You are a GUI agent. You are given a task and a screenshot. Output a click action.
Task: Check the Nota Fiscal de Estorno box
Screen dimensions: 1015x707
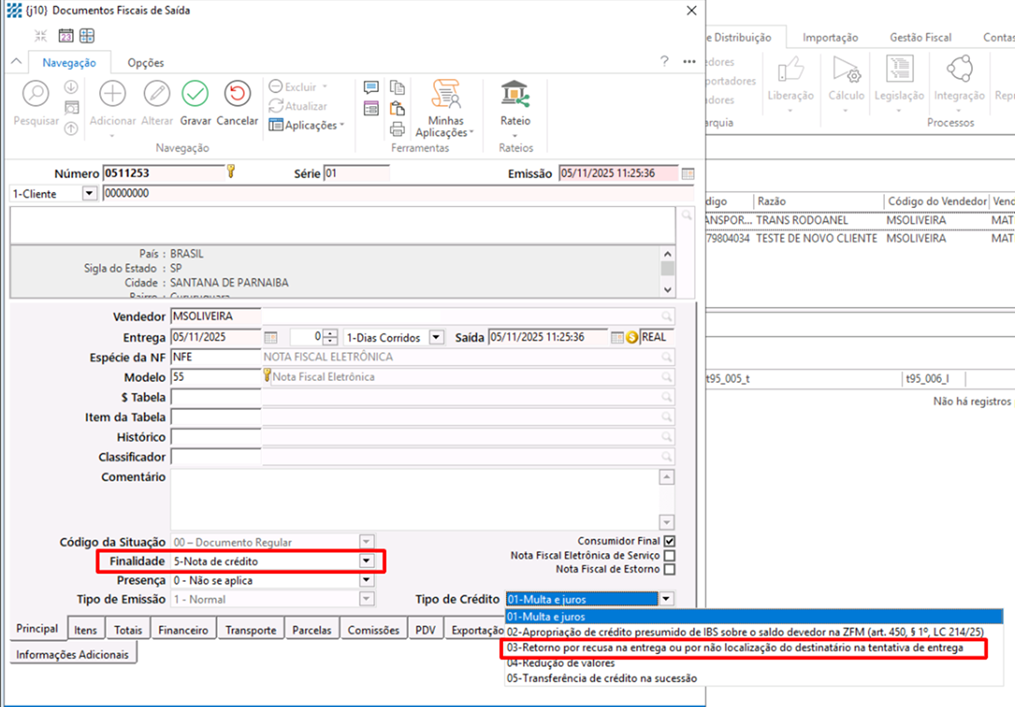pos(669,569)
